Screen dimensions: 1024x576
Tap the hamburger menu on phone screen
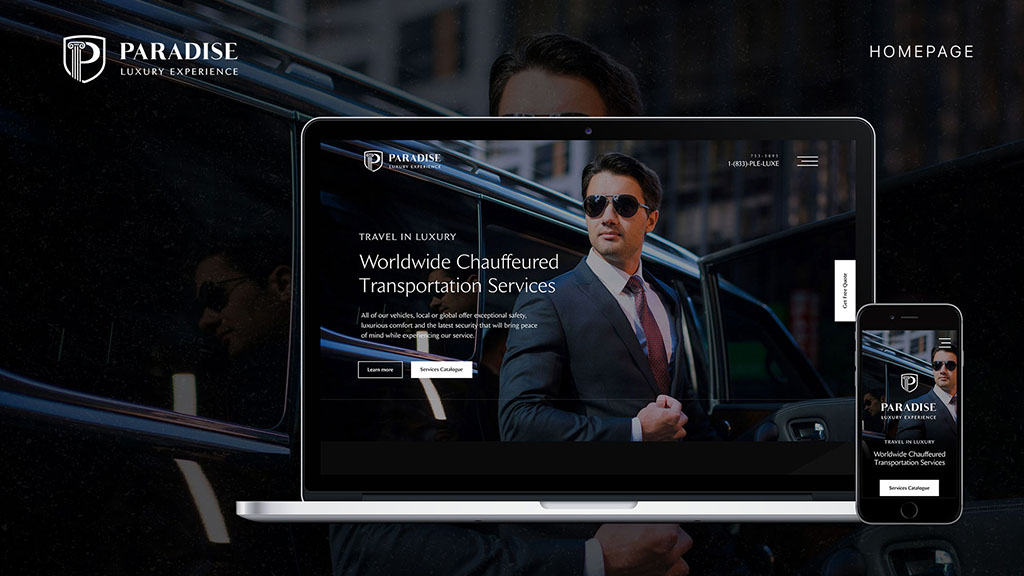click(944, 343)
